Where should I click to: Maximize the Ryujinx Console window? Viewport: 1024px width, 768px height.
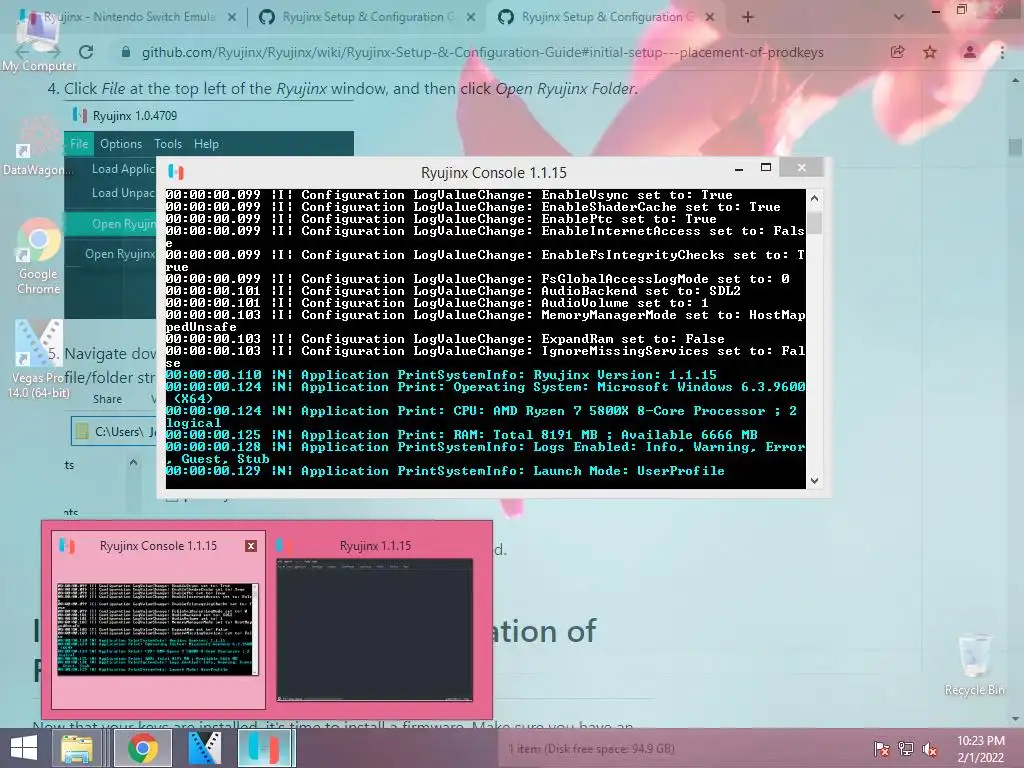click(x=766, y=168)
